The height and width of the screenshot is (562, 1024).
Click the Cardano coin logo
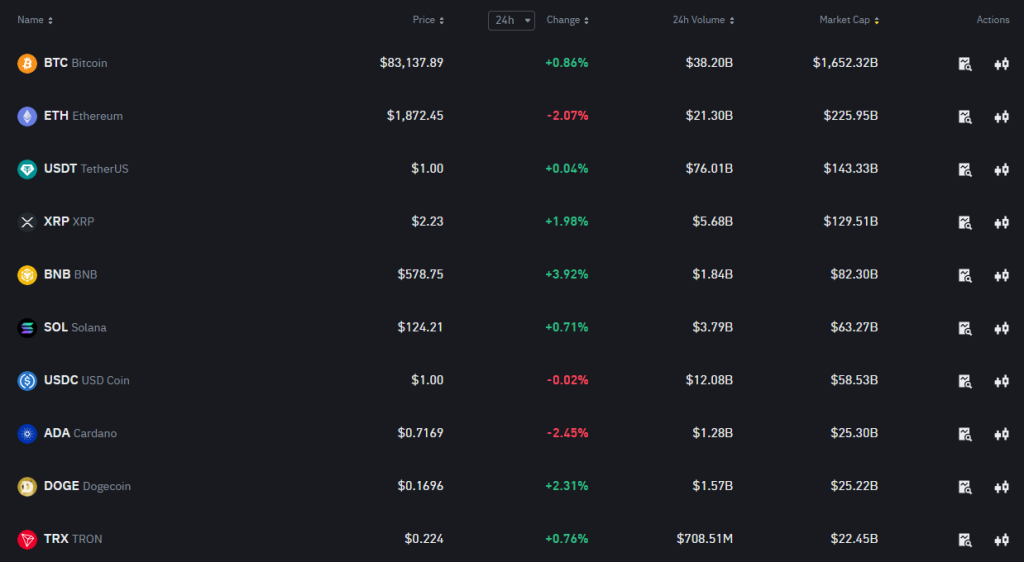click(x=27, y=433)
